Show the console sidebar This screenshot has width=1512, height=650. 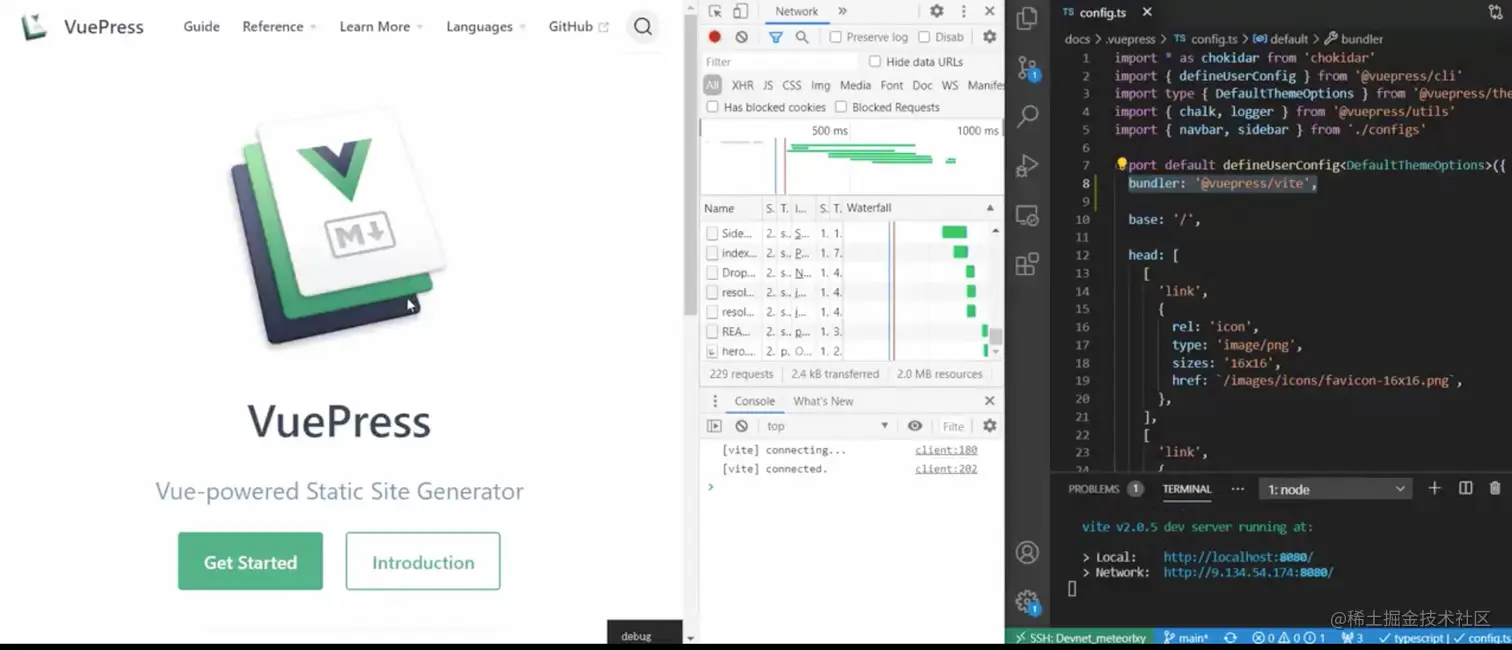(x=714, y=426)
